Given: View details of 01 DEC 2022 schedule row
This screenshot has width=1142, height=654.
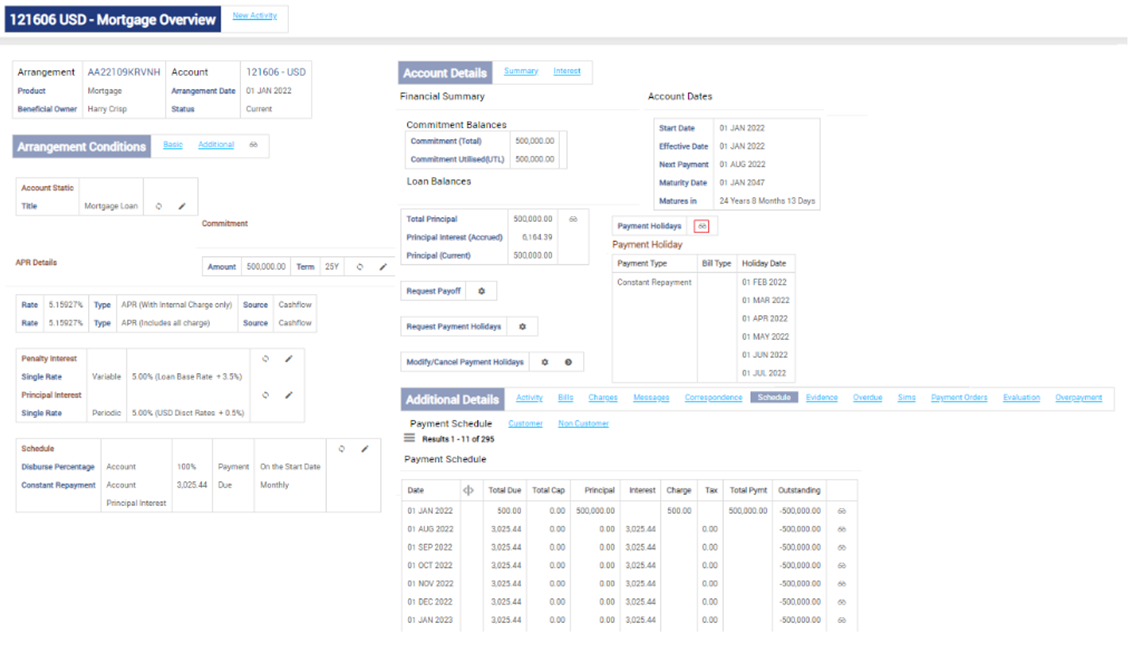Looking at the screenshot, I should (x=842, y=602).
